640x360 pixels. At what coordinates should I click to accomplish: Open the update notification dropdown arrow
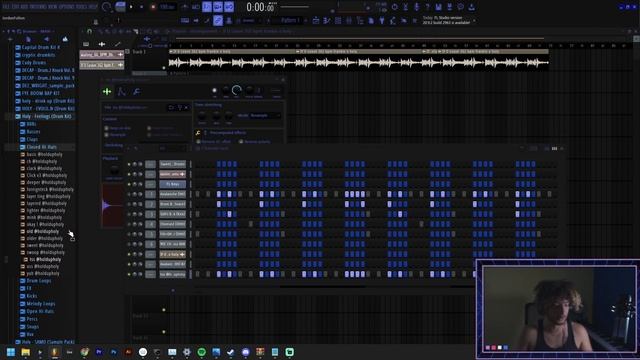tap(474, 20)
